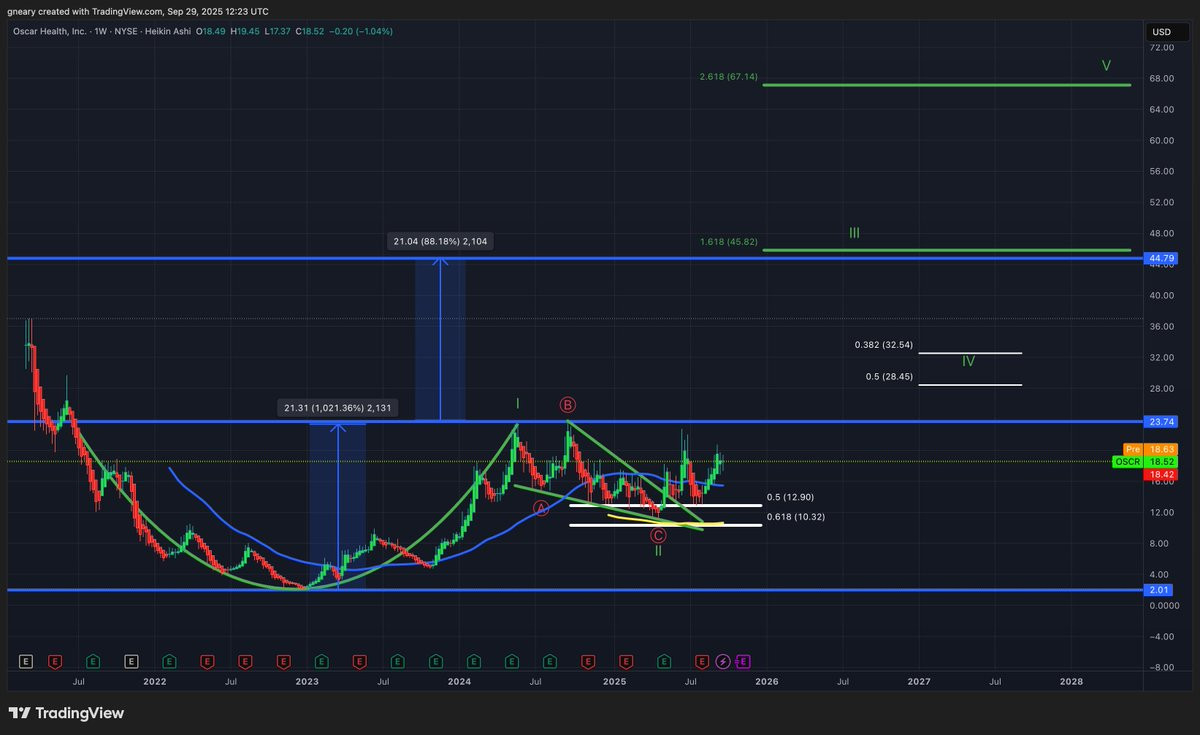Click the 21.04 (88.18%) measurement label

pos(440,241)
